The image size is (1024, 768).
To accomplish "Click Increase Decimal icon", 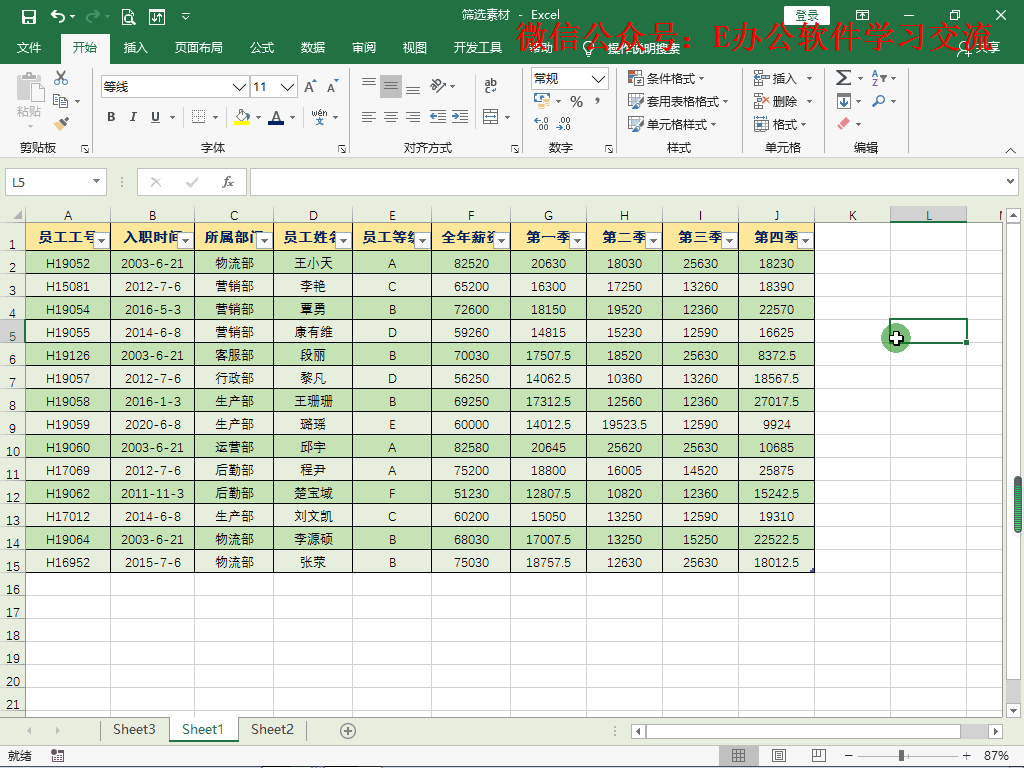I will (541, 123).
